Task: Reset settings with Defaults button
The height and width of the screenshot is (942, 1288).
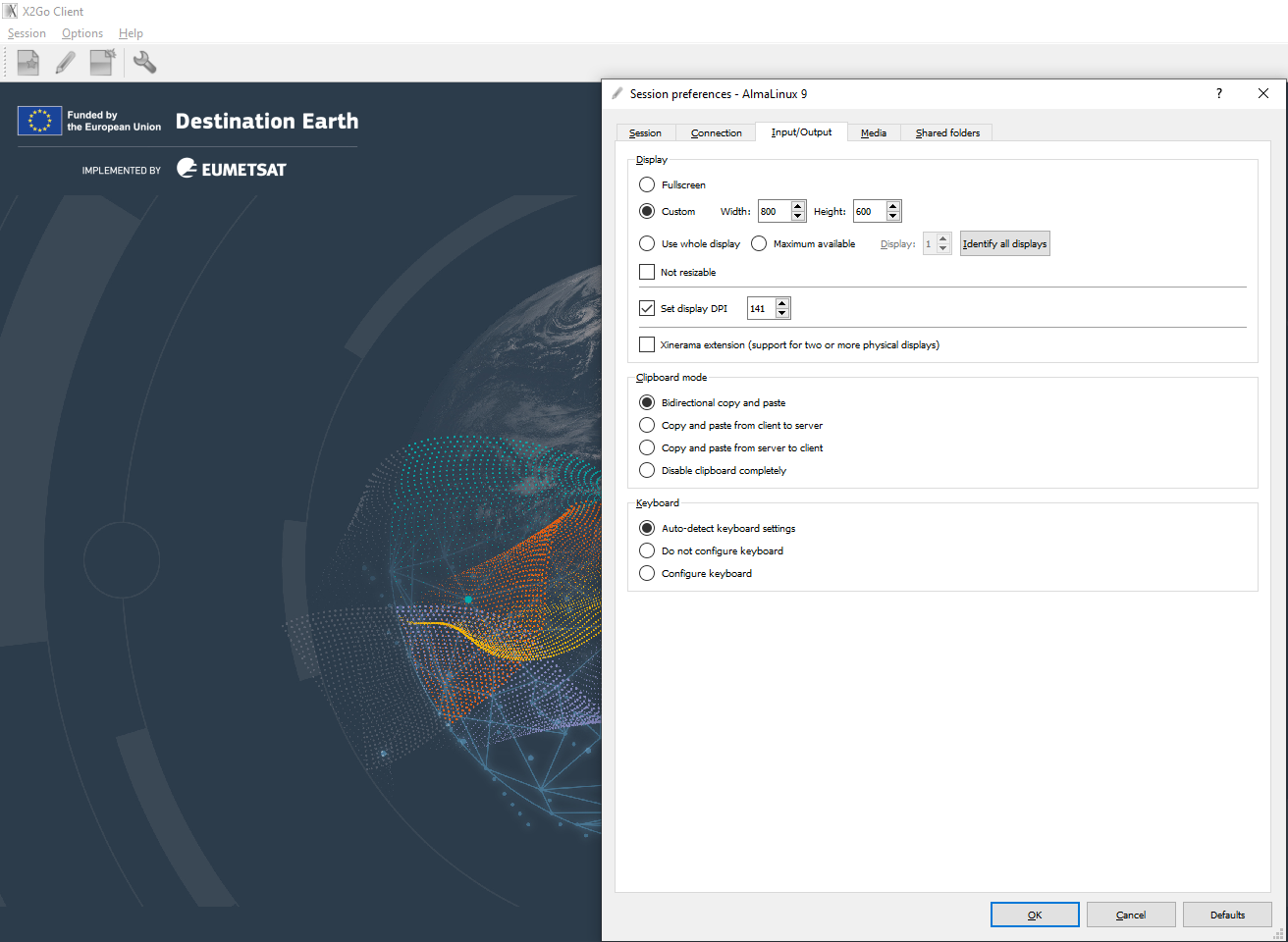Action: [1227, 915]
